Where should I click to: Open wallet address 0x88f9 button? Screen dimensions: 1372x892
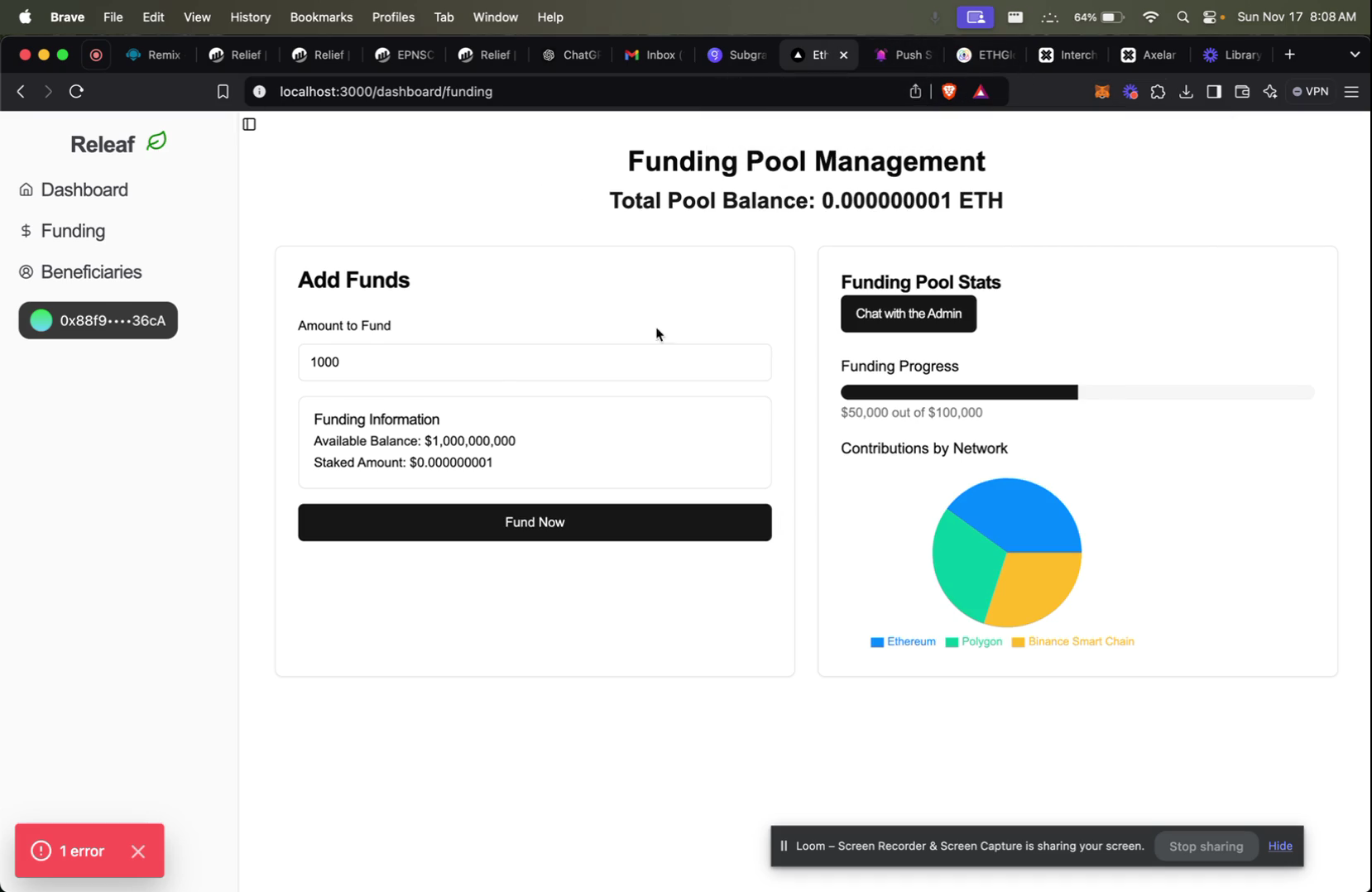click(x=98, y=320)
